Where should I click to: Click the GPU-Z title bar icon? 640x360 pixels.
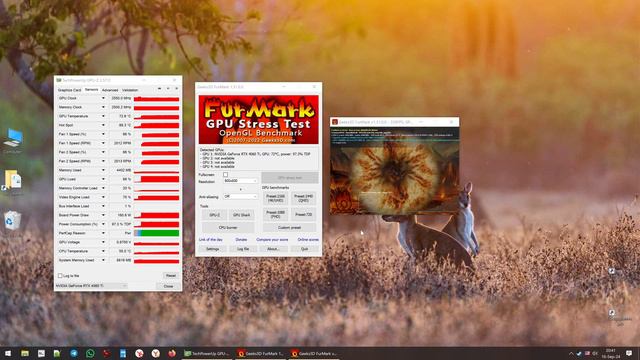[59, 80]
